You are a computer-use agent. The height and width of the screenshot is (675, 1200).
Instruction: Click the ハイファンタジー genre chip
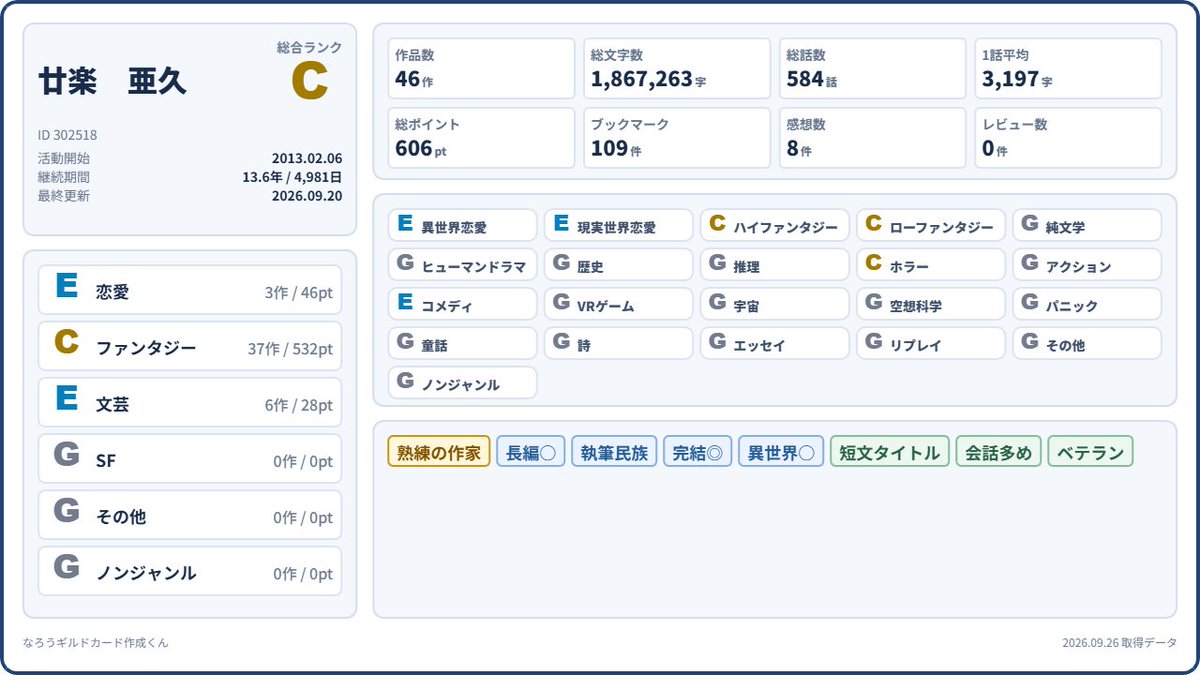[775, 225]
